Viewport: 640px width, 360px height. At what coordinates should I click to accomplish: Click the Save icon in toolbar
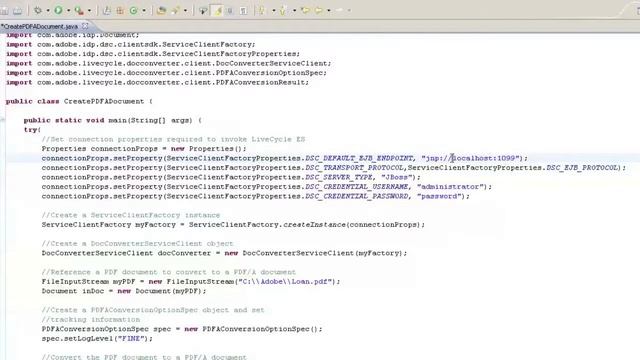tap(4, 11)
